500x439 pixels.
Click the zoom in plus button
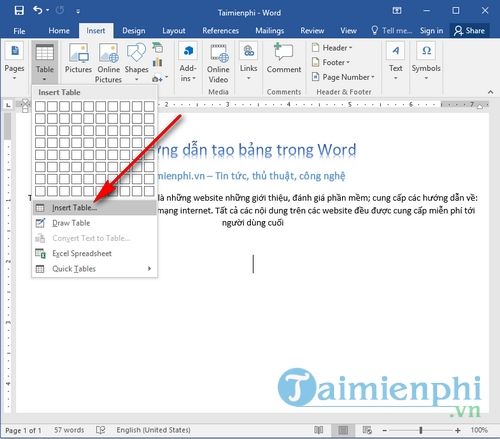[458, 430]
